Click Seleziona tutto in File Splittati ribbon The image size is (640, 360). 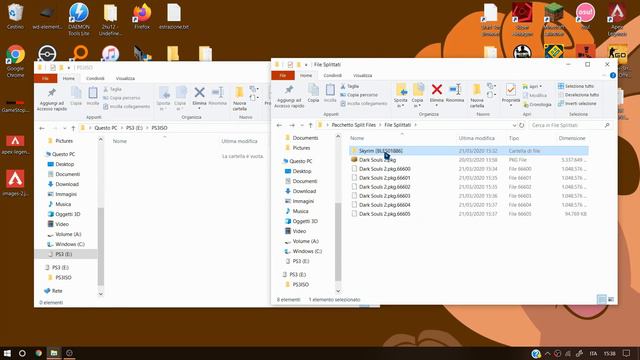[x=576, y=86]
